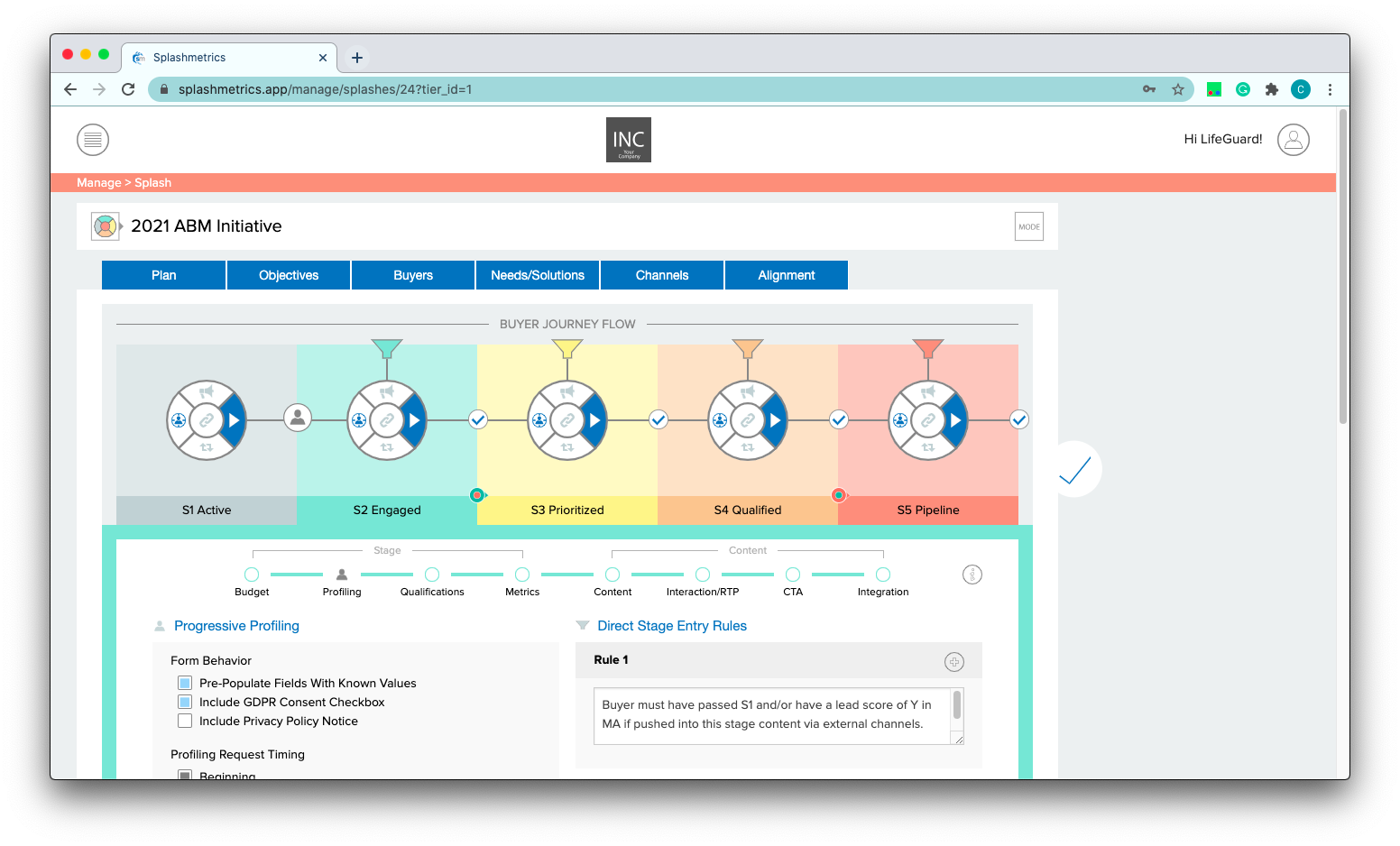Select the S2 Engaged stage label

(x=387, y=510)
